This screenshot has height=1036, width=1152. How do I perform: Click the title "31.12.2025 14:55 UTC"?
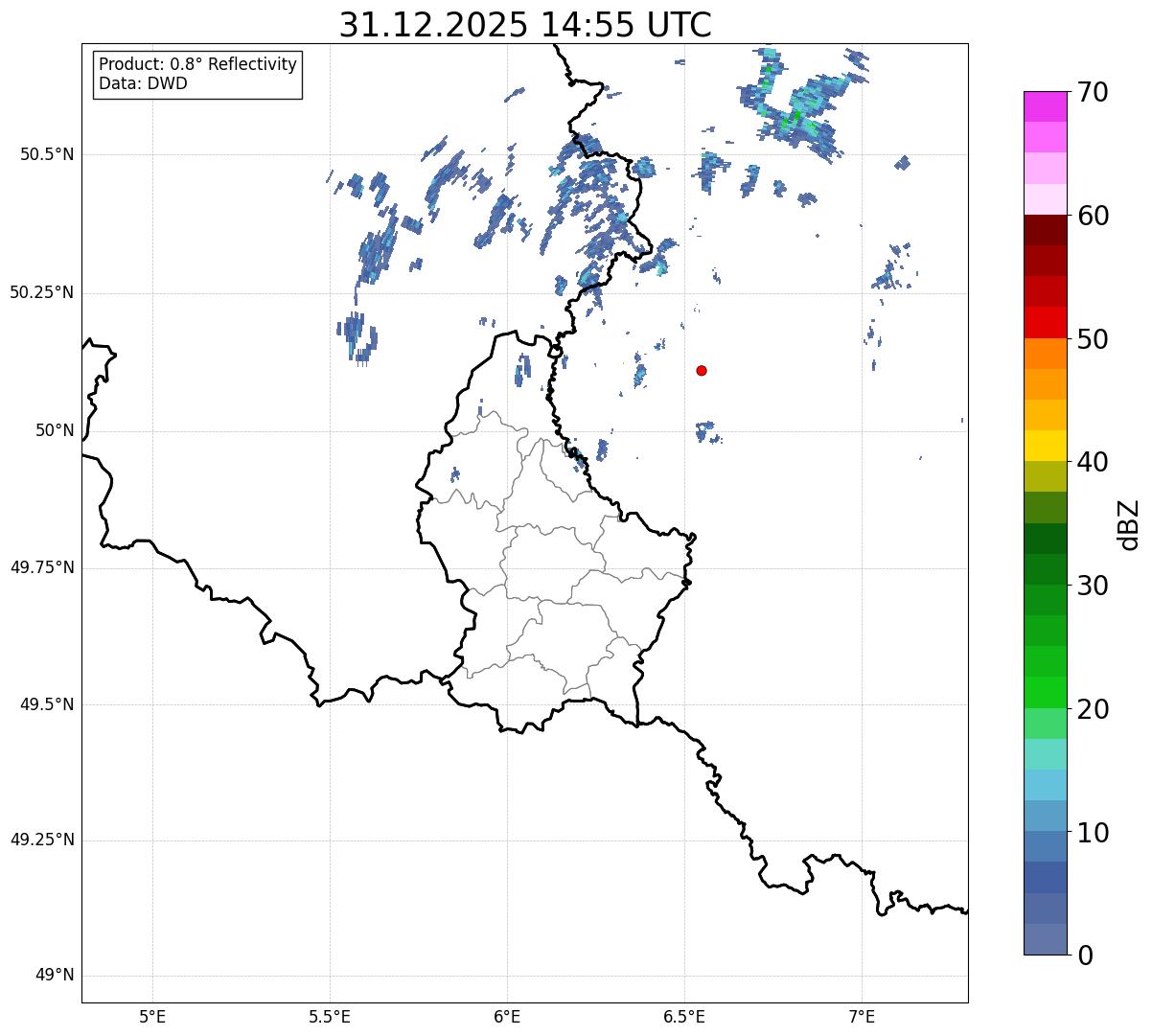coord(525,25)
